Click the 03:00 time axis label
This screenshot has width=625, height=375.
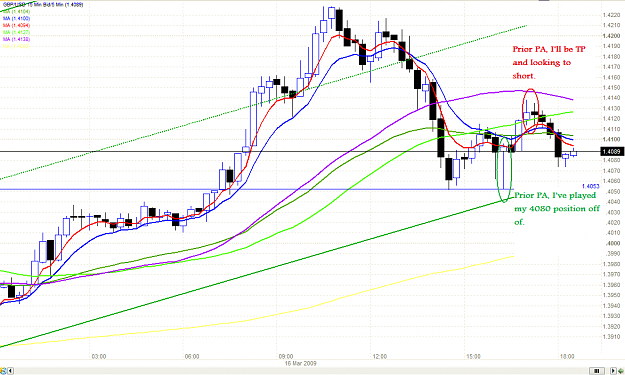98,356
